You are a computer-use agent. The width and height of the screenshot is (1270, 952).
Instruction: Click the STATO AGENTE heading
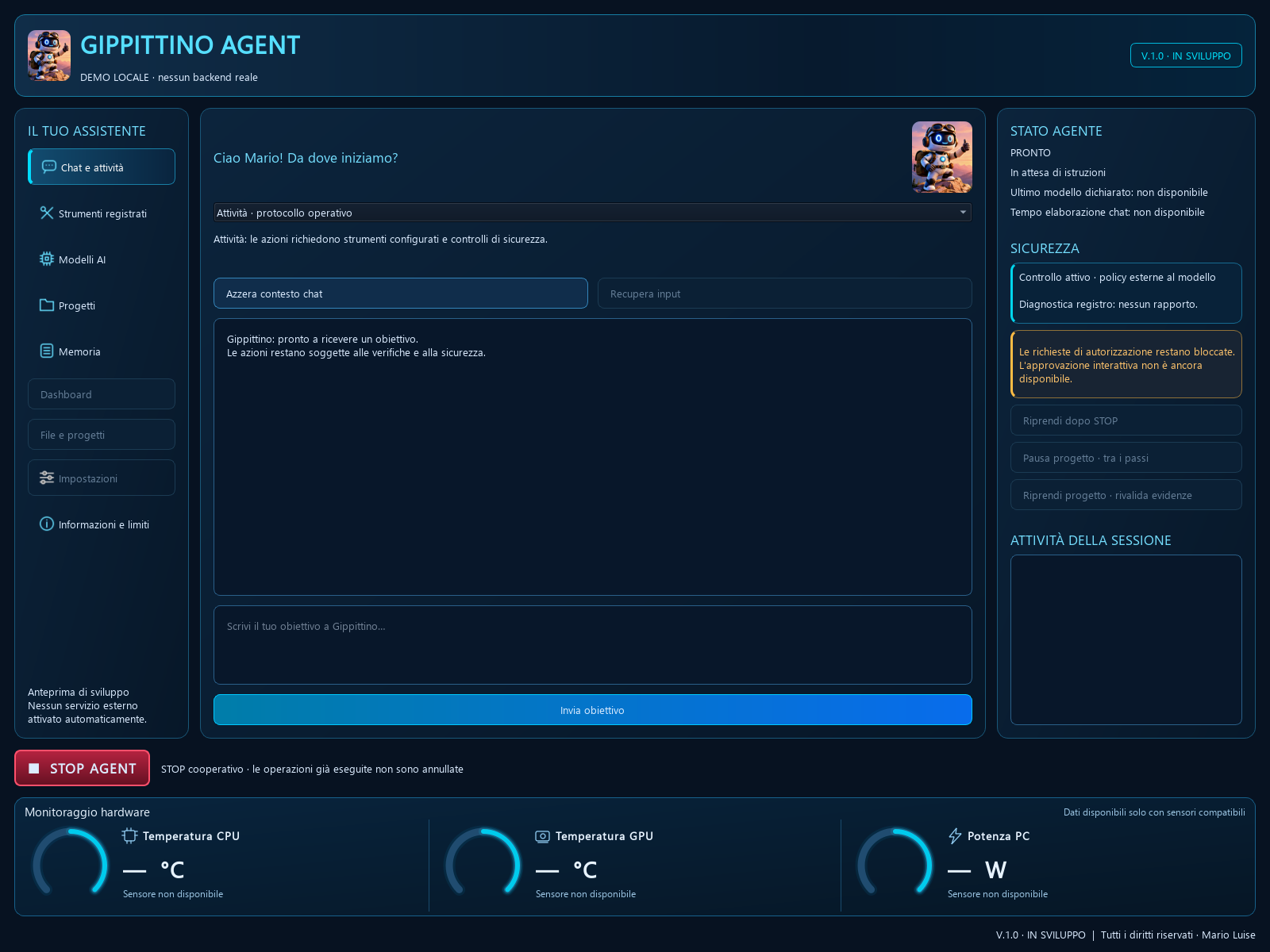coord(1056,131)
